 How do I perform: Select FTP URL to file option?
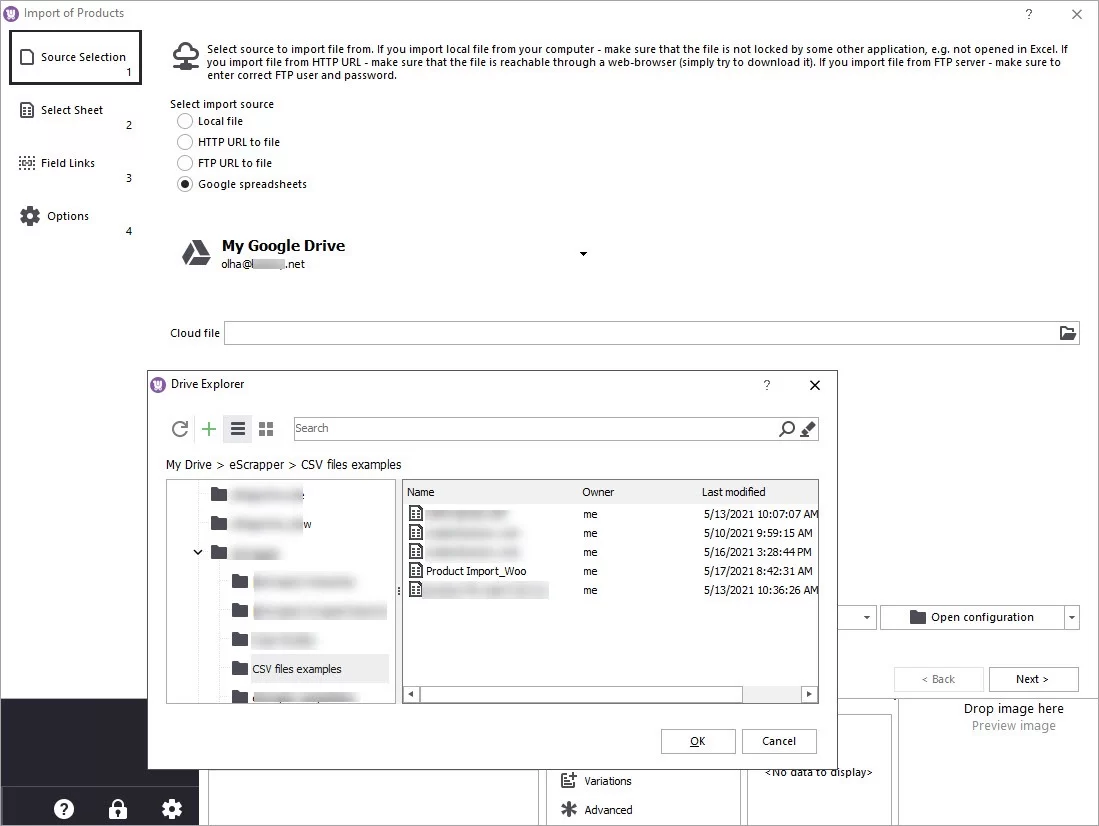185,163
